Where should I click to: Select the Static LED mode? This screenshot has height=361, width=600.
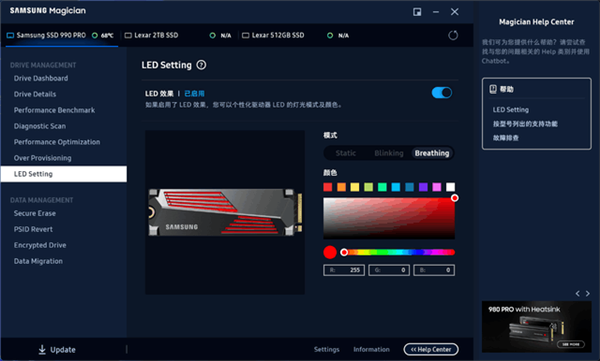(x=346, y=153)
